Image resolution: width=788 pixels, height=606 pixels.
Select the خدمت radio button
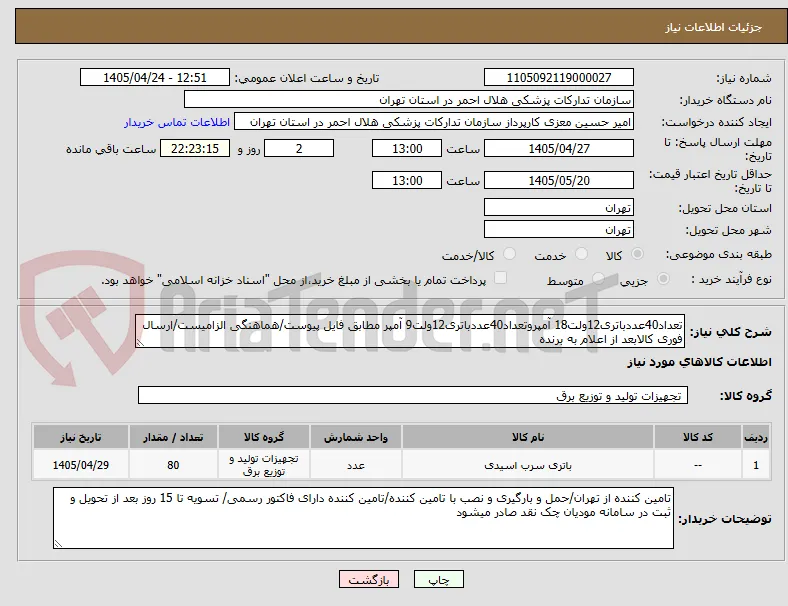(581, 254)
